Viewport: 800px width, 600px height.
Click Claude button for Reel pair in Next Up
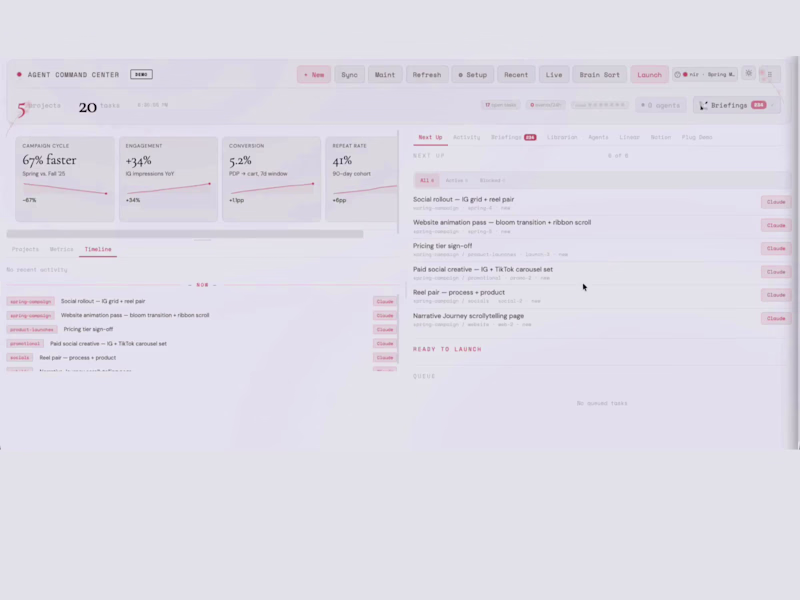776,295
